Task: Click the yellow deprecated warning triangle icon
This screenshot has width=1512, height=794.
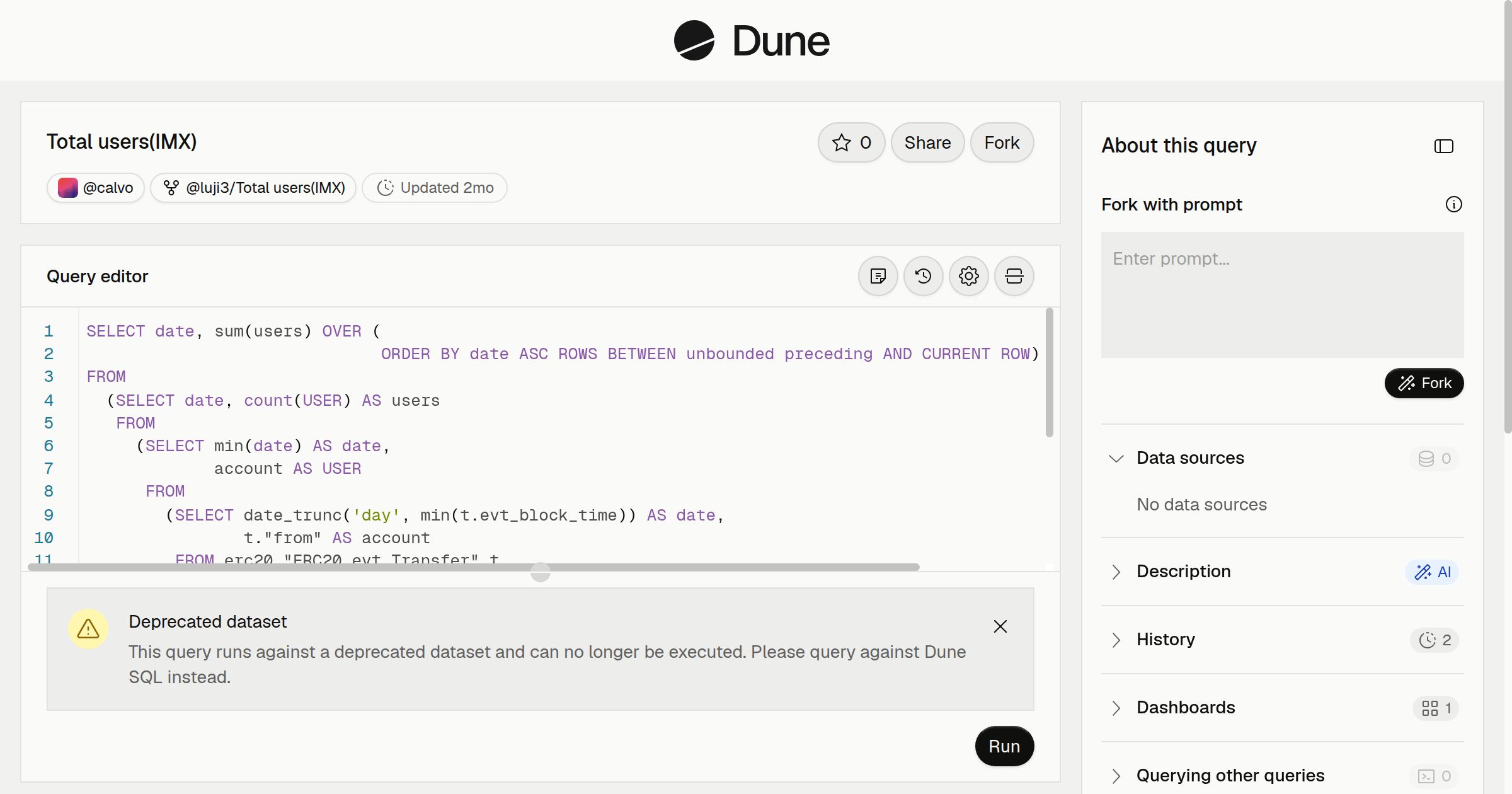Action: pos(88,629)
